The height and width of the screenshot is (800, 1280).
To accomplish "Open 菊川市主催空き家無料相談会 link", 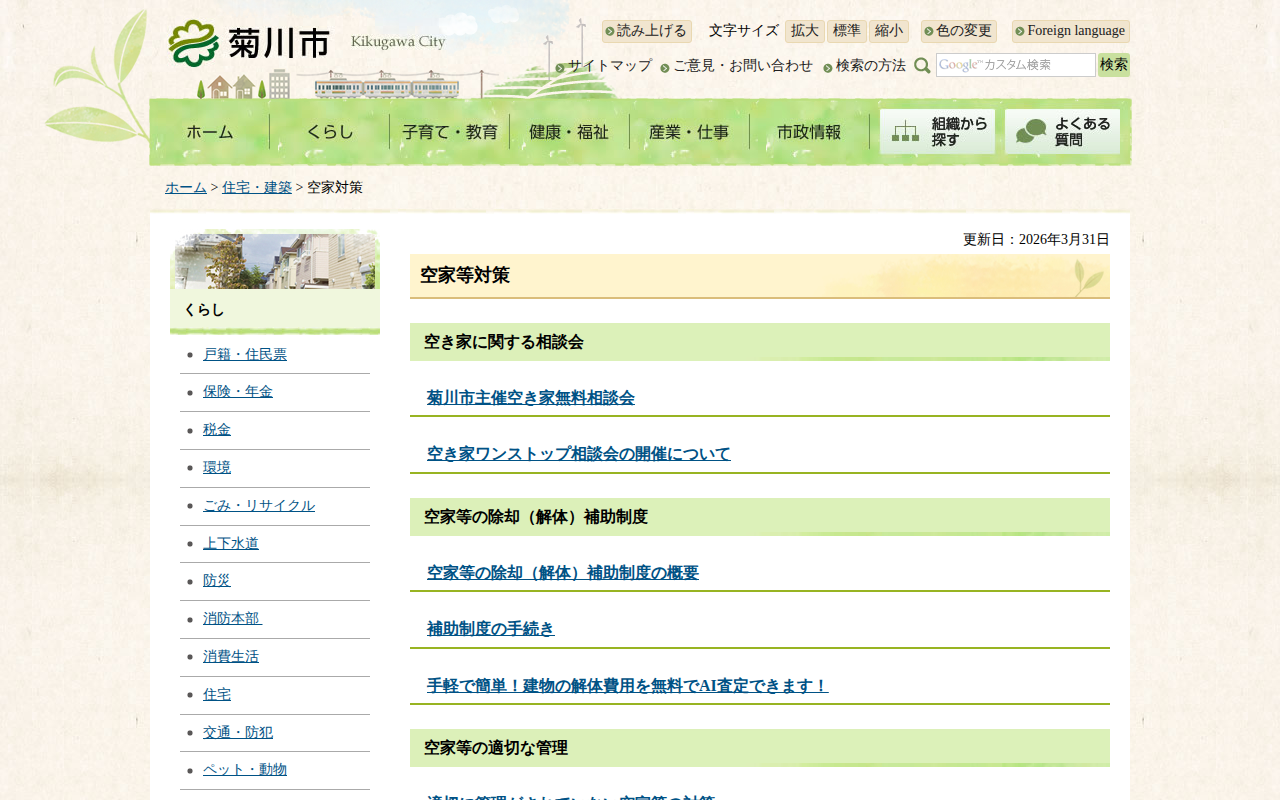I will point(530,397).
